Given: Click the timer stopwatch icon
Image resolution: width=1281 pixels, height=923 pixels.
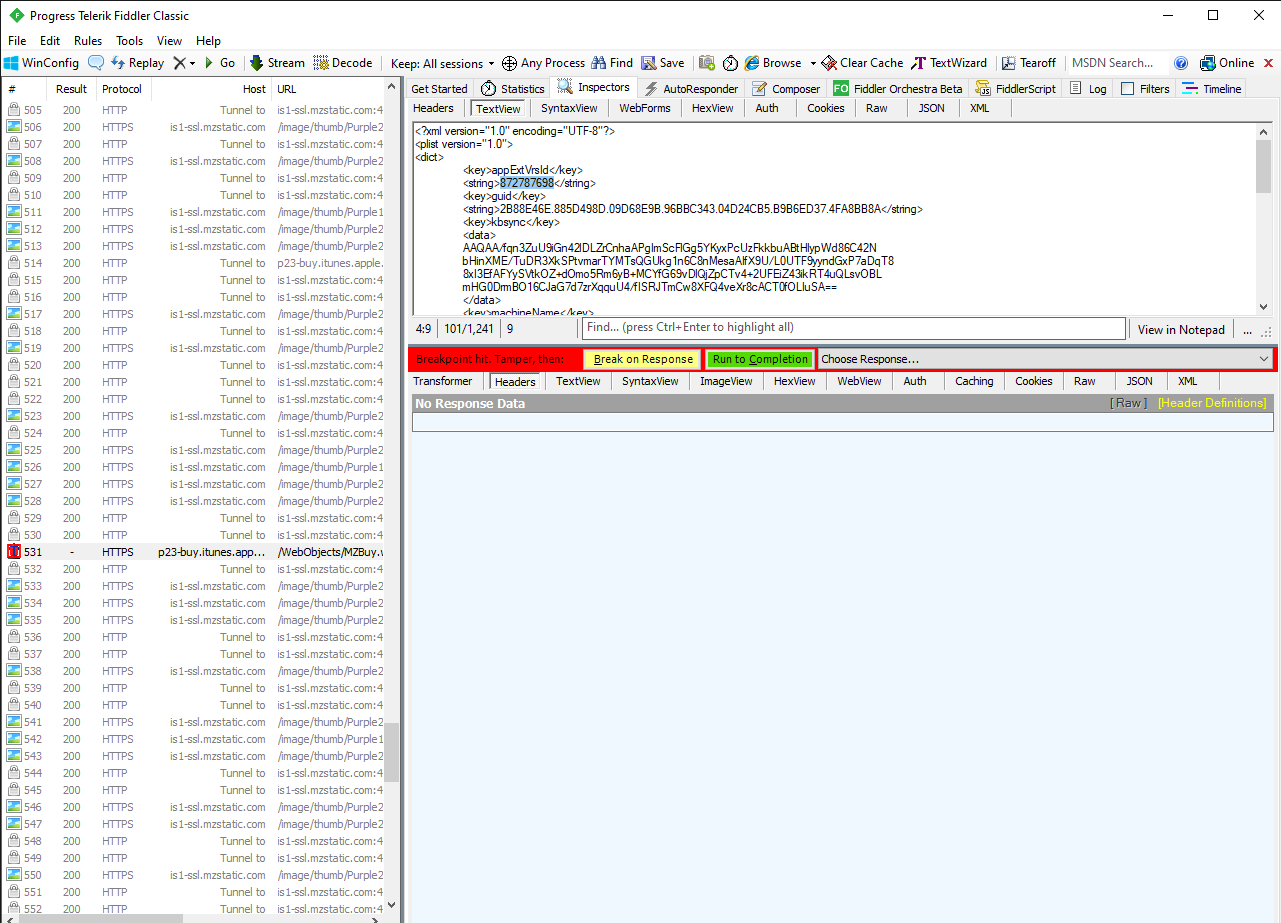Looking at the screenshot, I should point(730,63).
